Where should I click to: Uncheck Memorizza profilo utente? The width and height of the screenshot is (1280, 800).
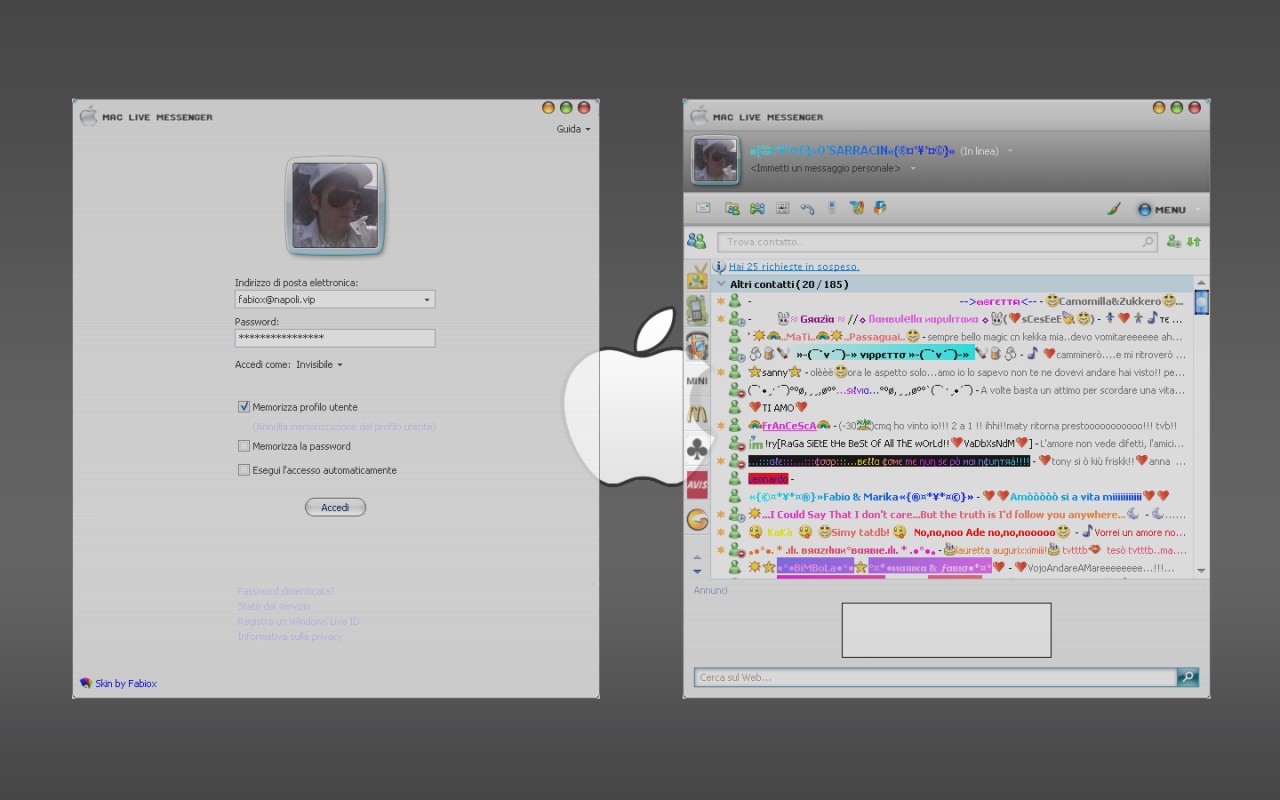(244, 407)
